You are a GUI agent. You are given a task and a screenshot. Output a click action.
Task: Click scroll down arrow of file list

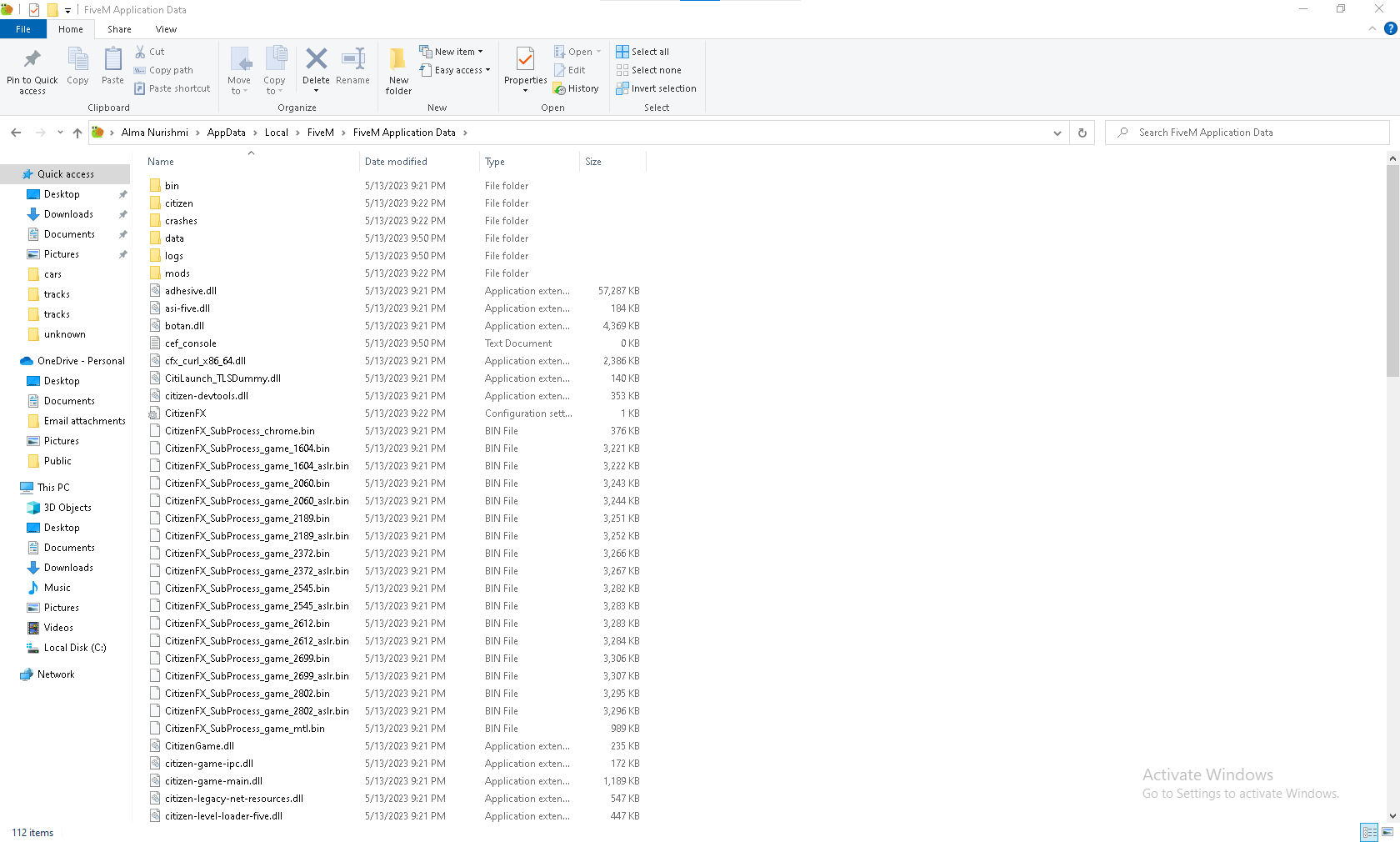[x=1392, y=816]
